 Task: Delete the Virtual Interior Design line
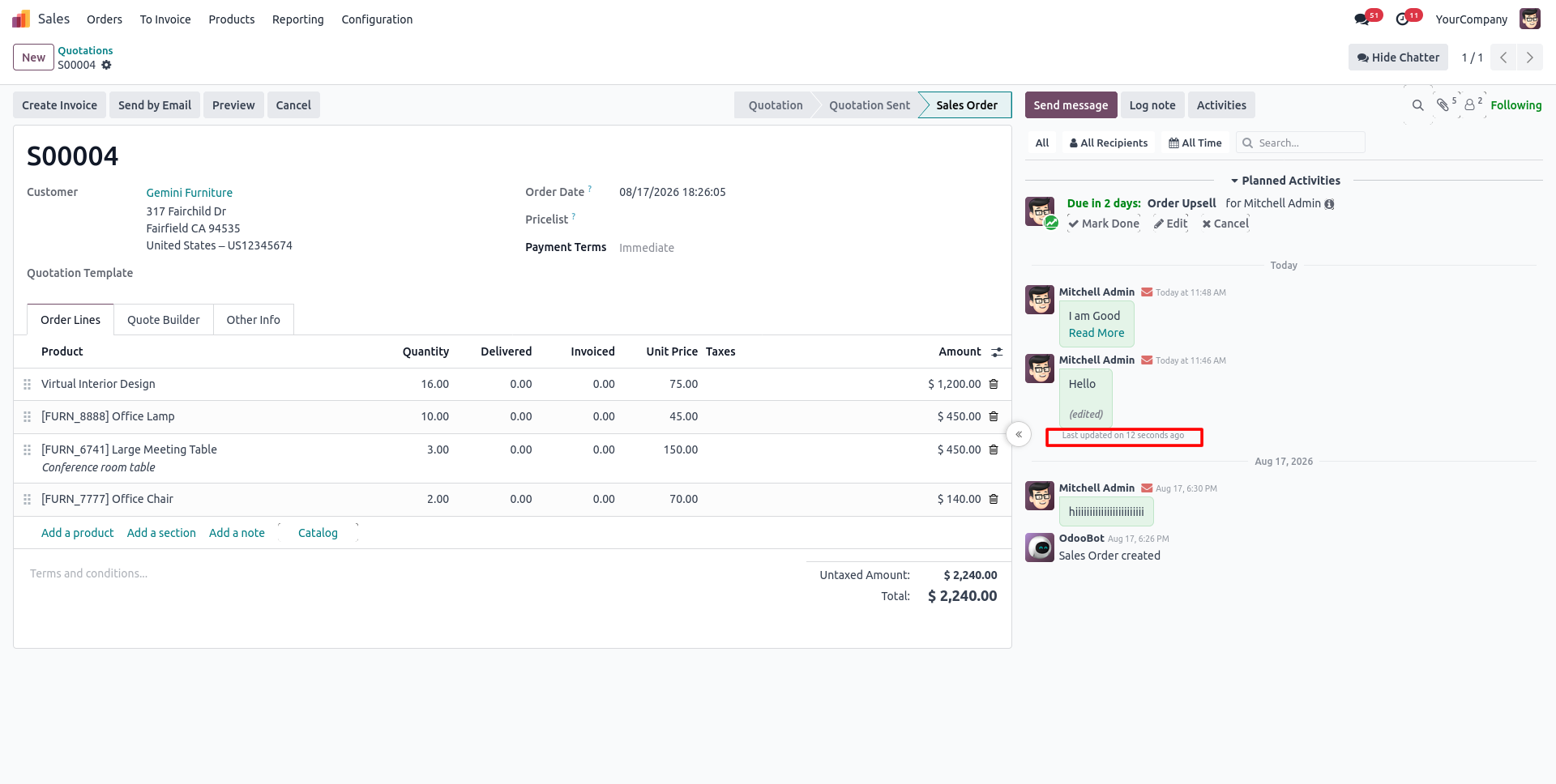point(994,384)
